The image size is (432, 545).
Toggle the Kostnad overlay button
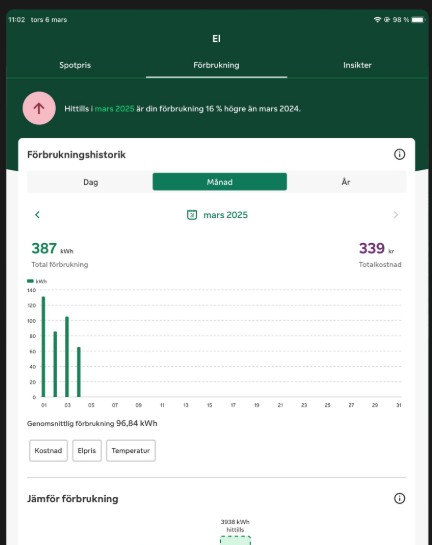point(48,450)
